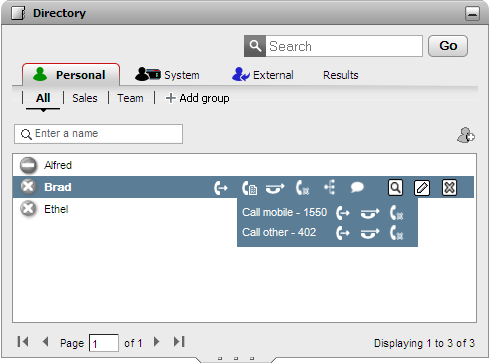Click the voicemail icon for mobile 1550
This screenshot has height=364, width=491.
pos(397,213)
